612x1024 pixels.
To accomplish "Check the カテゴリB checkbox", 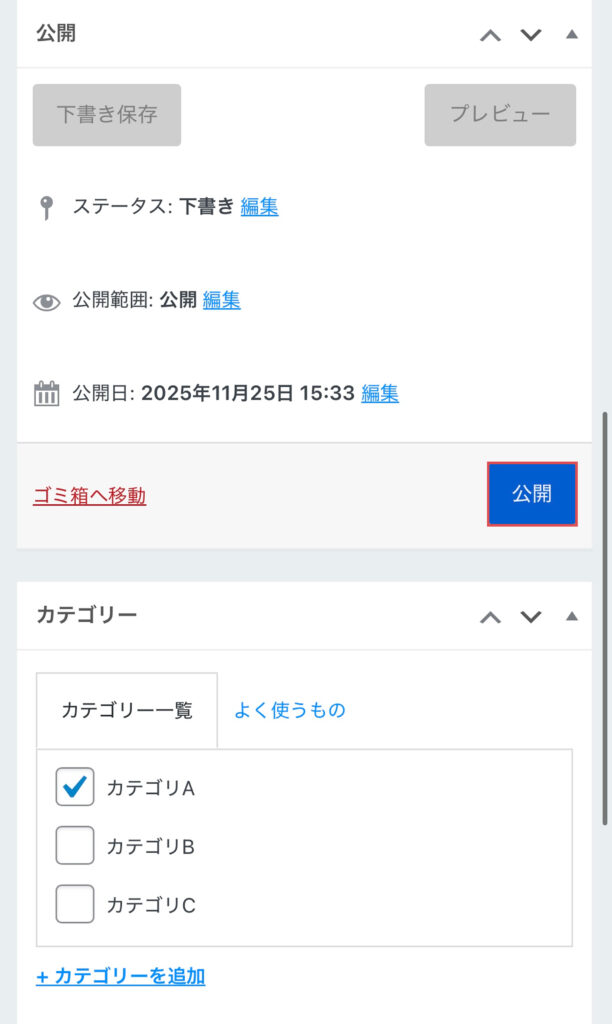I will tap(75, 846).
